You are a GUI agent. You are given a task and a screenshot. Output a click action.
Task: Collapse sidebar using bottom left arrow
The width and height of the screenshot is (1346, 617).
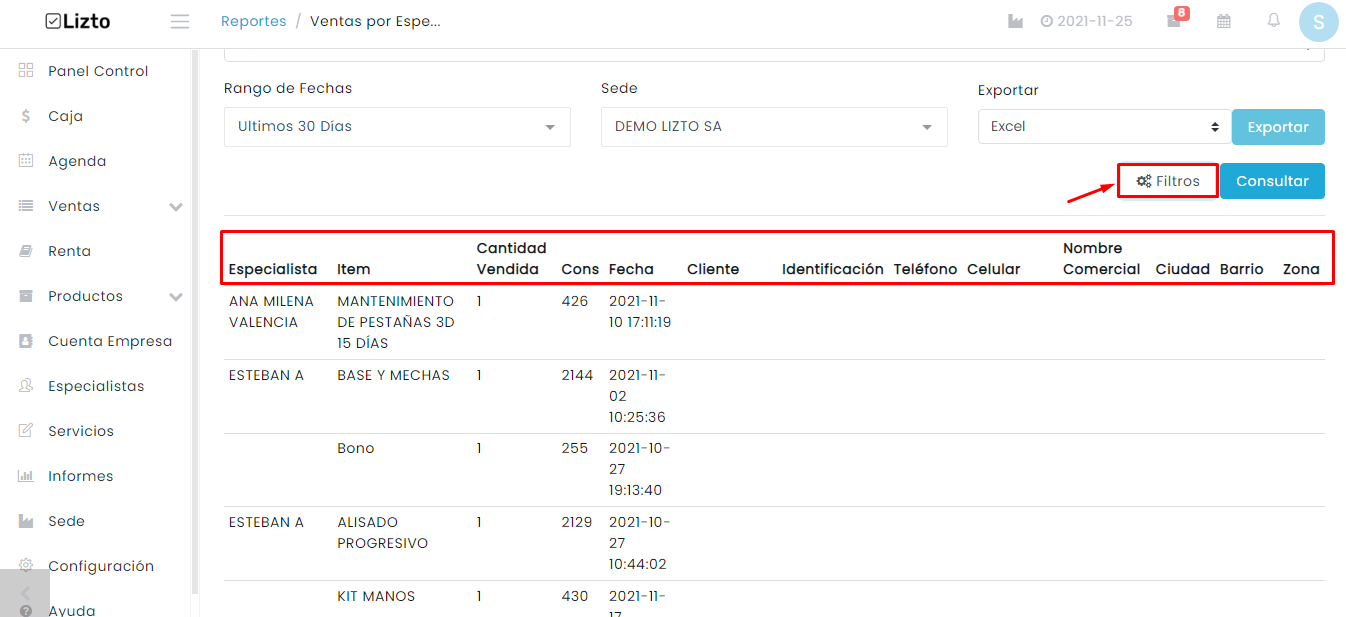point(25,593)
